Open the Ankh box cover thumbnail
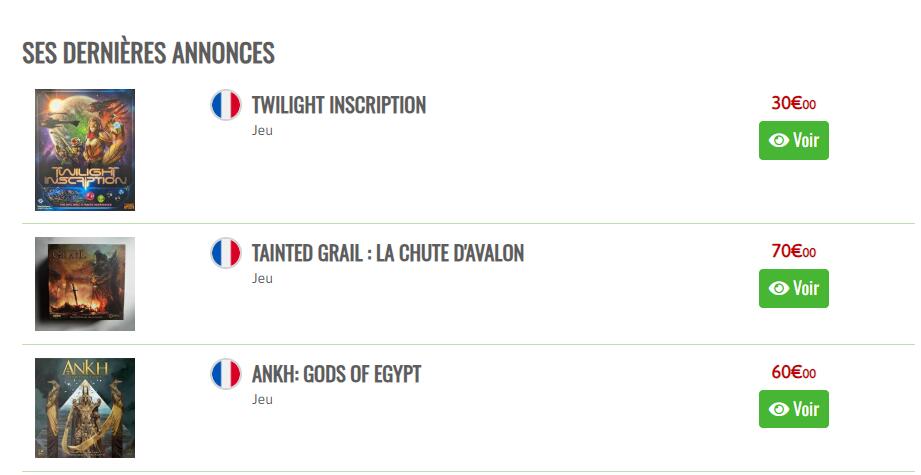The image size is (921, 475). [85, 408]
